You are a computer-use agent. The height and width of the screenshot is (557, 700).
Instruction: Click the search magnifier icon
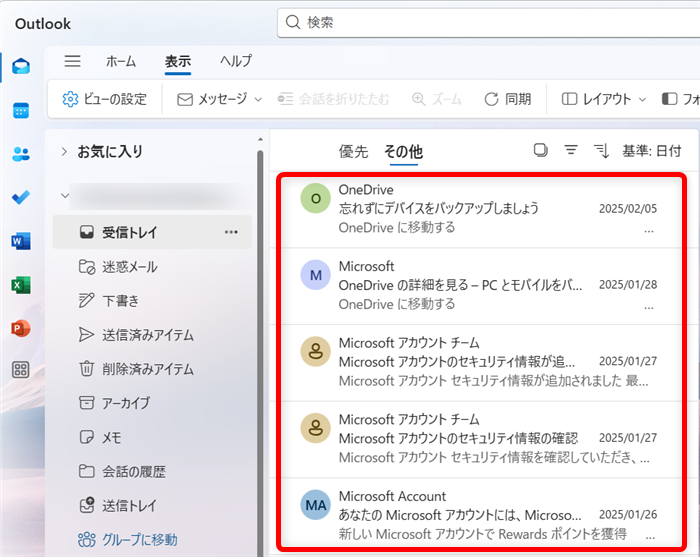click(293, 22)
